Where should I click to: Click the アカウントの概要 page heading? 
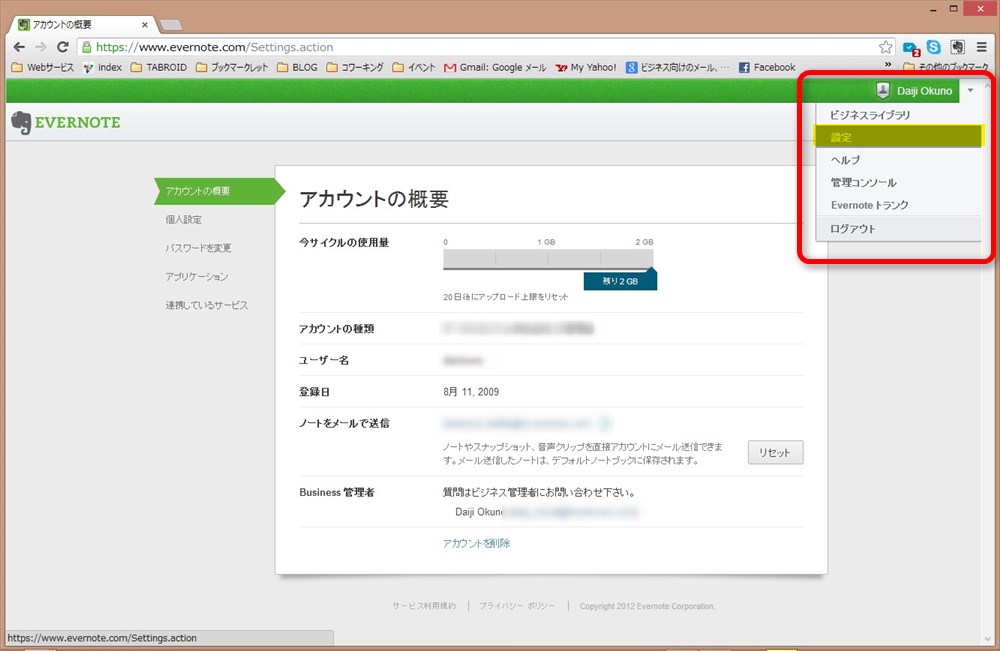coord(374,199)
